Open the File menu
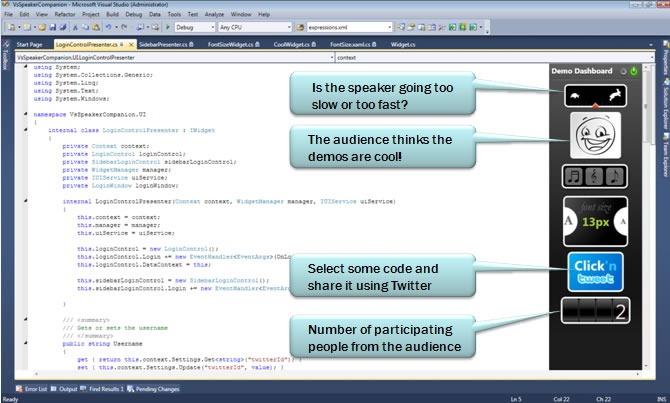 8,14
